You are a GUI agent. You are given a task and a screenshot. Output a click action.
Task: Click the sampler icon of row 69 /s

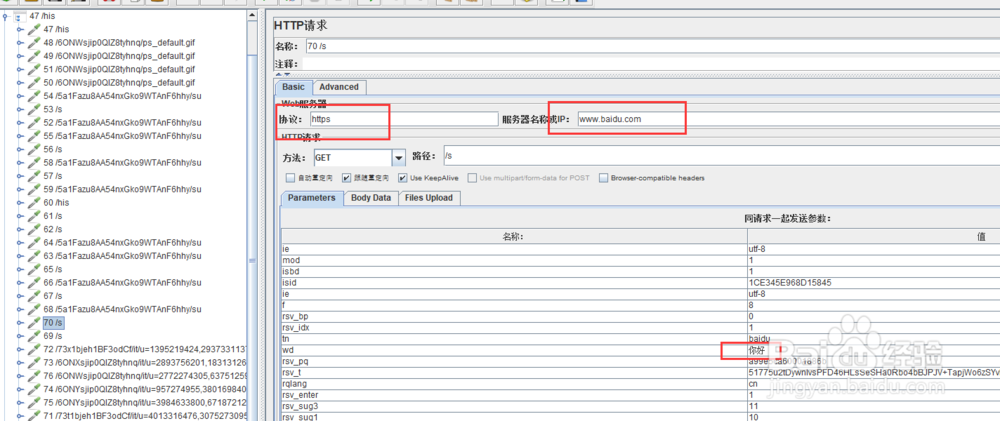tap(34, 336)
